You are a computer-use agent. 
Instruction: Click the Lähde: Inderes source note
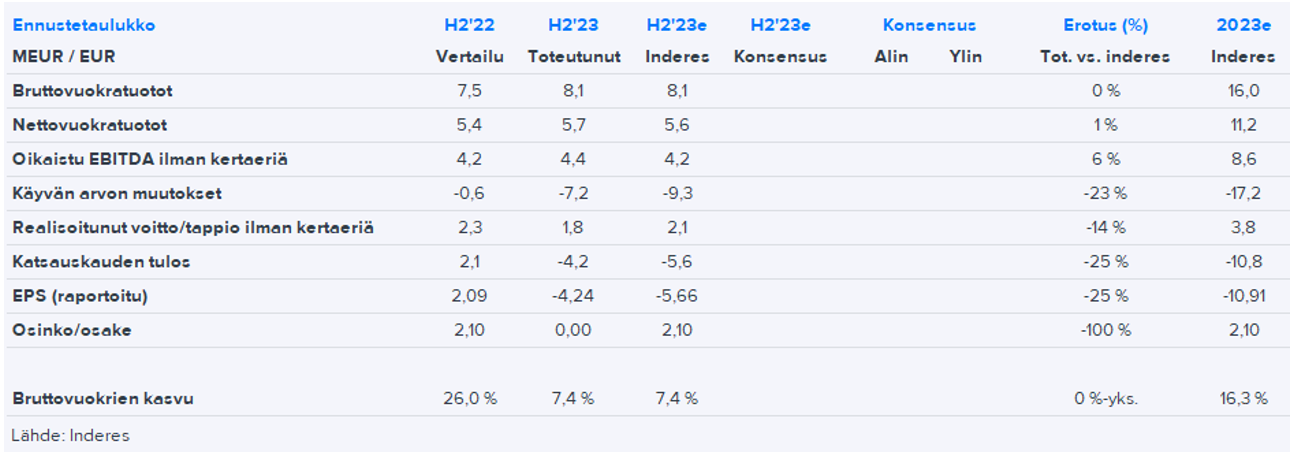(70, 435)
